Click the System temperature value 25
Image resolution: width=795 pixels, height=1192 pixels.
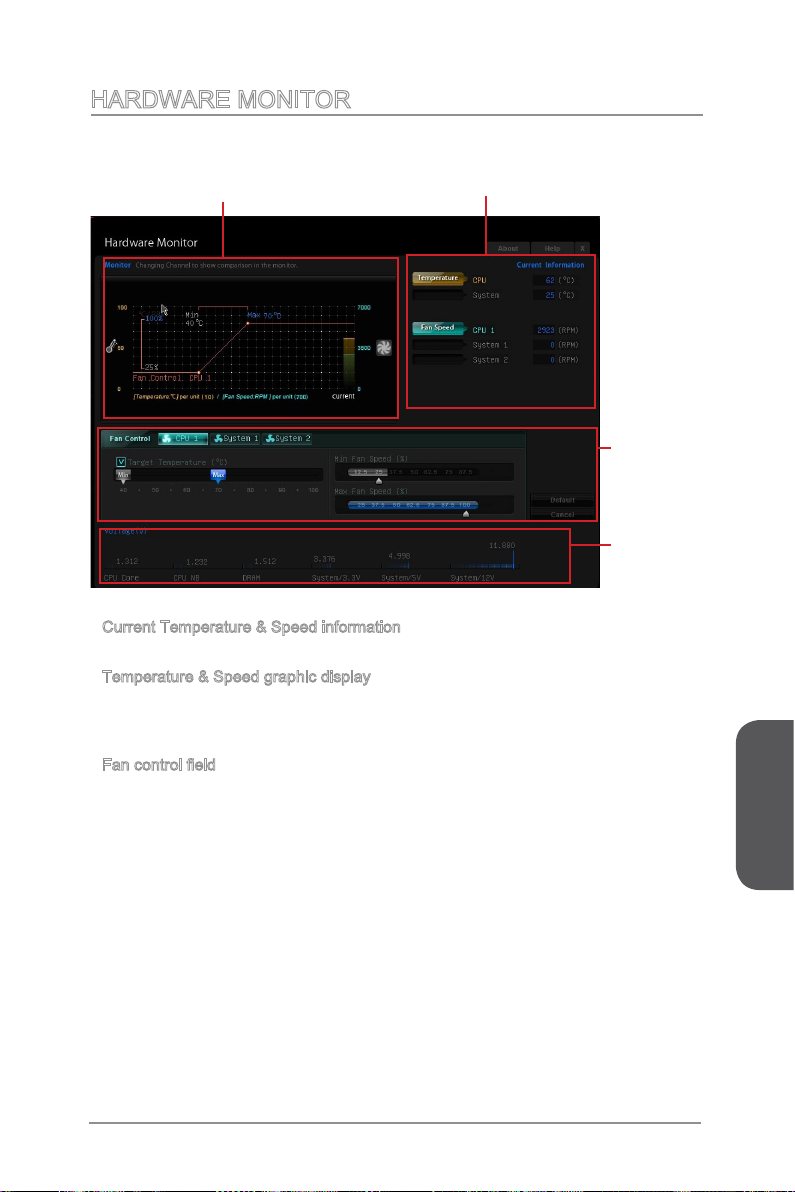(550, 295)
